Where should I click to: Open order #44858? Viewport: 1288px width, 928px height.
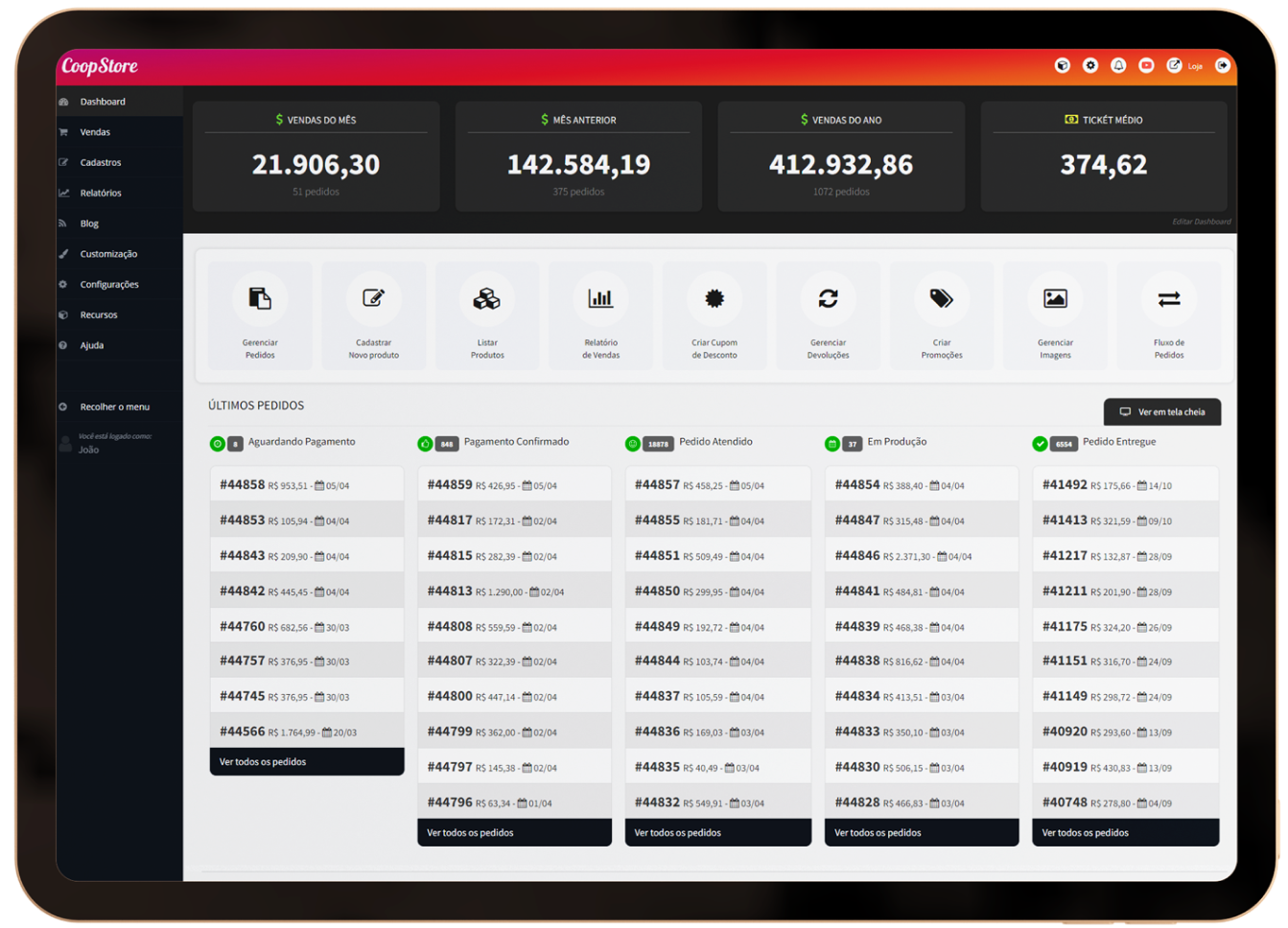coord(307,485)
